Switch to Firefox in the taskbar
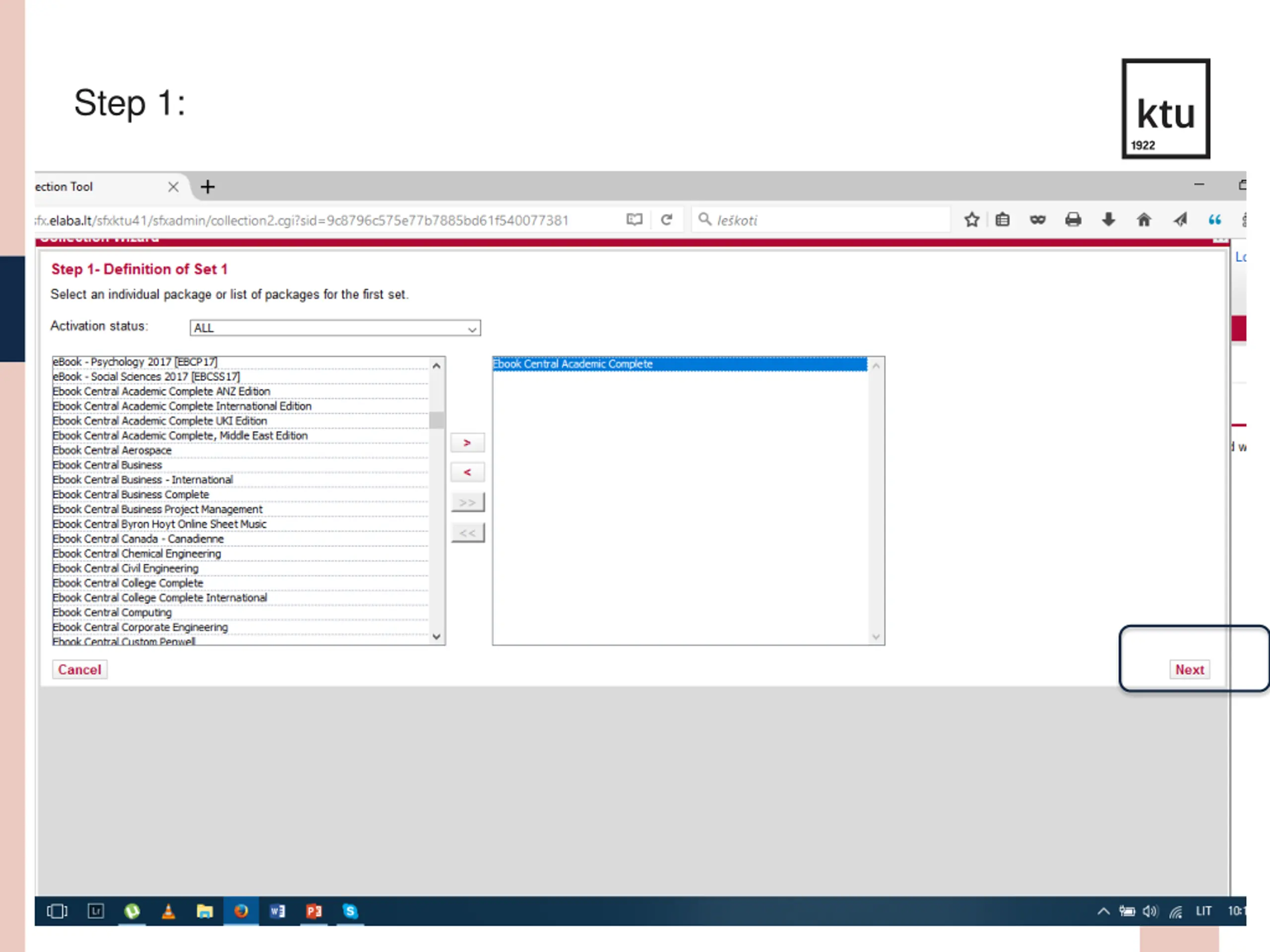This screenshot has width=1270, height=952. (x=241, y=911)
